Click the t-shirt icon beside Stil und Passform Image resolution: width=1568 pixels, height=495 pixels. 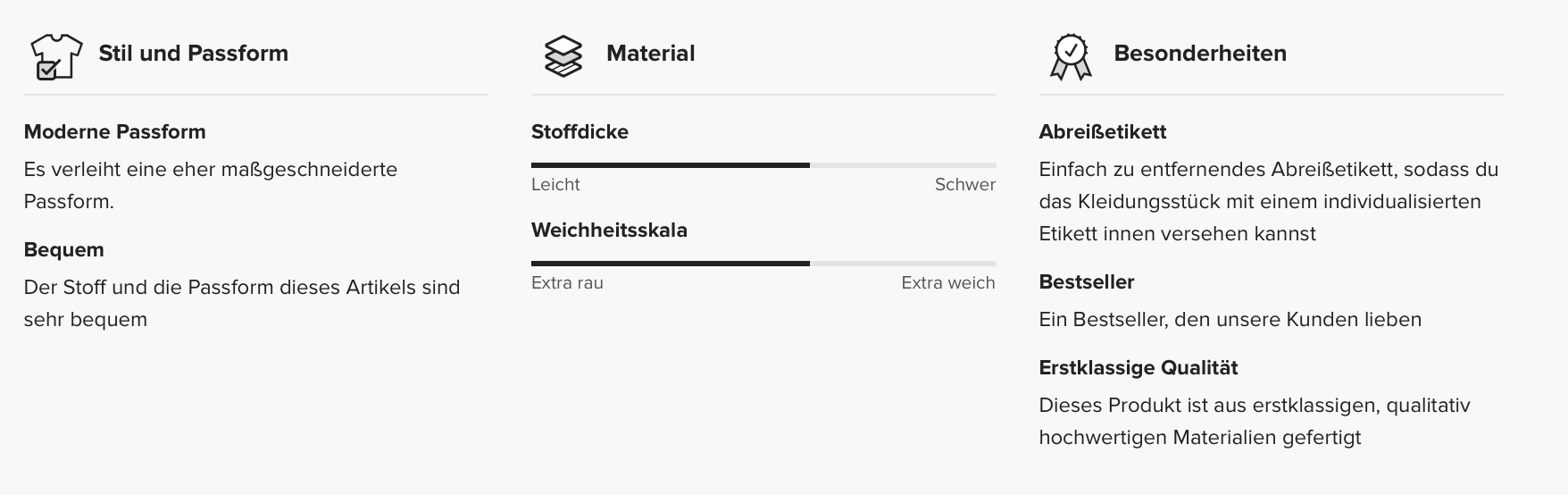[x=55, y=55]
